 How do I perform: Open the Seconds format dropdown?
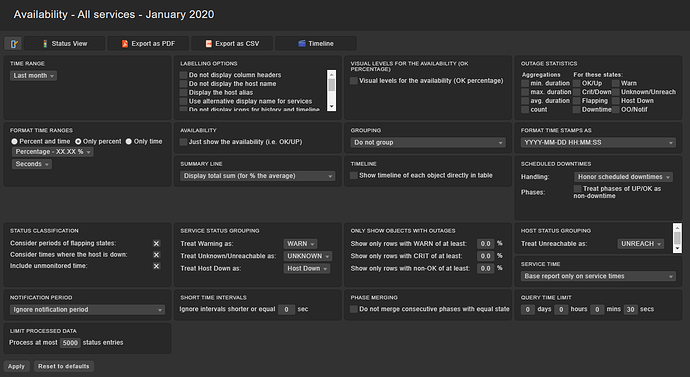(x=32, y=164)
